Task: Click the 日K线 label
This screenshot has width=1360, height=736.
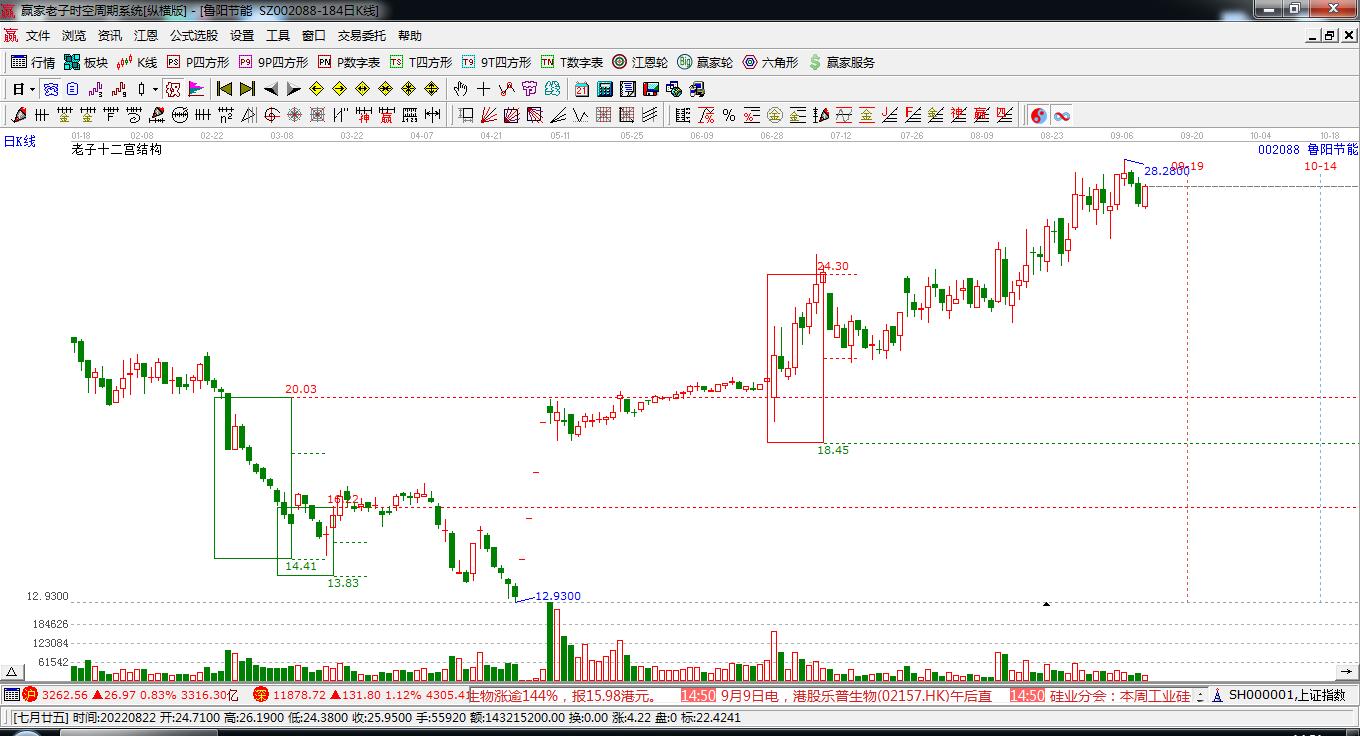Action: coord(19,142)
